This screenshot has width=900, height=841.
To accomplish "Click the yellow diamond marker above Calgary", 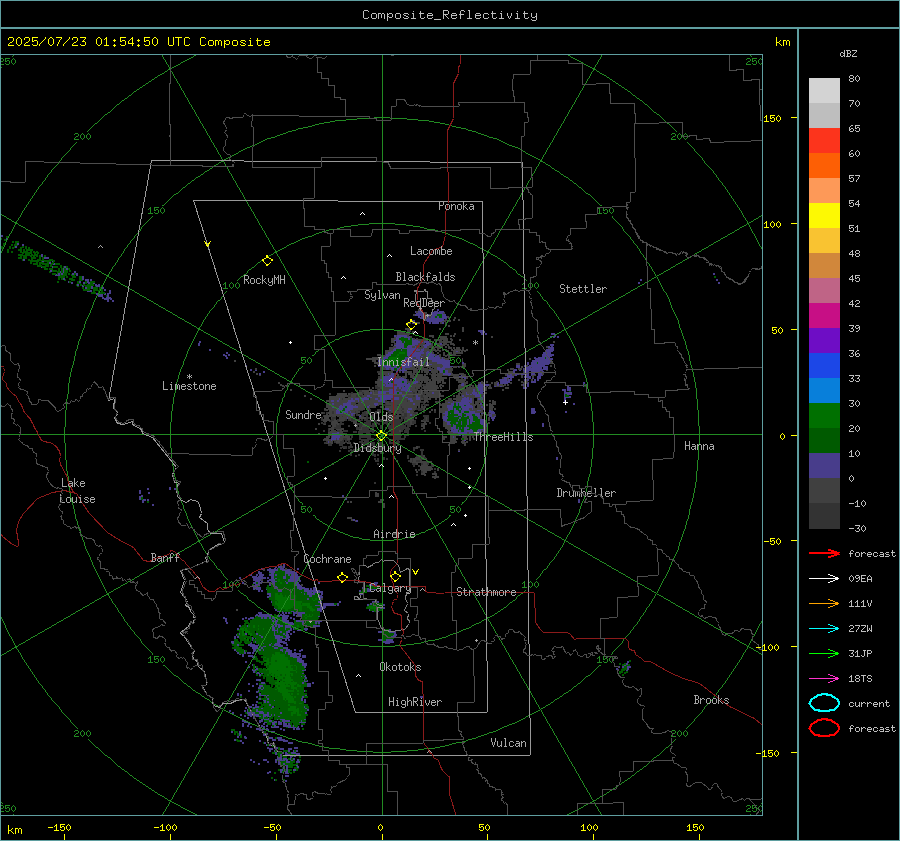I will (395, 576).
